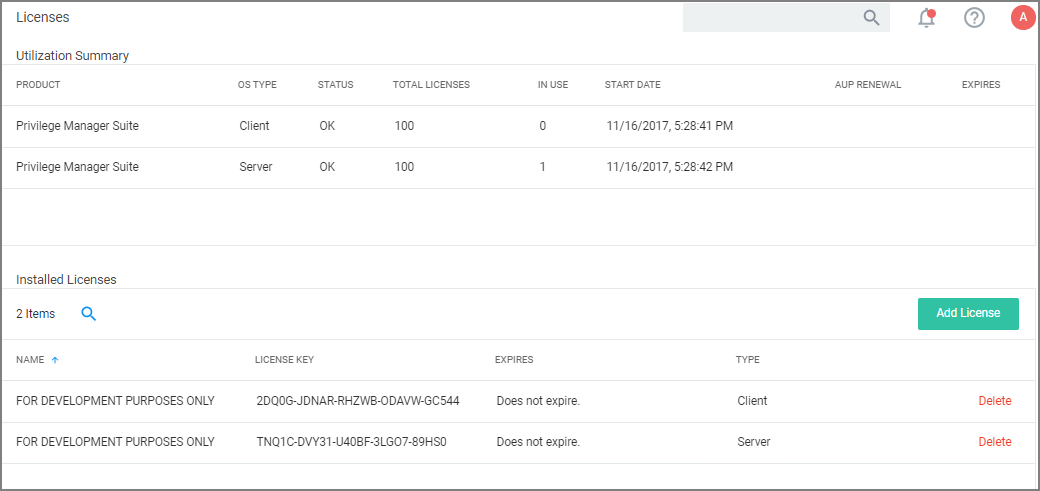Open the help question mark icon
Viewport: 1040px width, 491px height.
tap(974, 17)
